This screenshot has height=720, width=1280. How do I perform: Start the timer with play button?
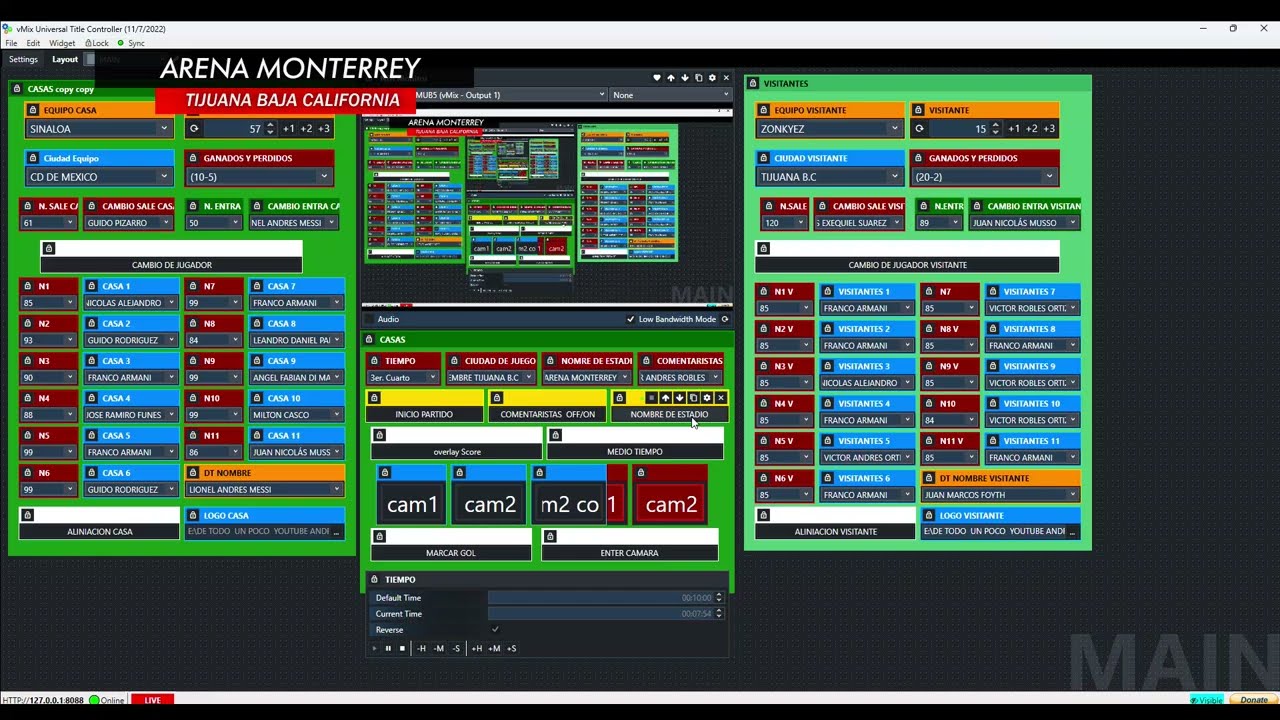(x=375, y=648)
